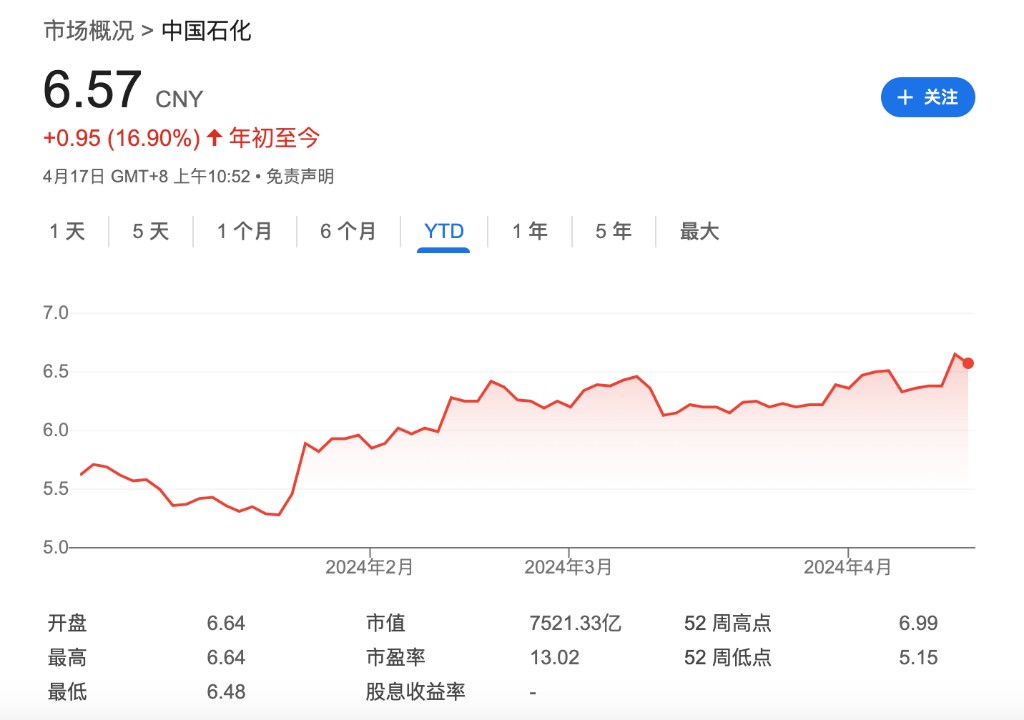Image resolution: width=1024 pixels, height=720 pixels.
Task: Open the 免责声明 disclaimer link
Action: tap(300, 176)
